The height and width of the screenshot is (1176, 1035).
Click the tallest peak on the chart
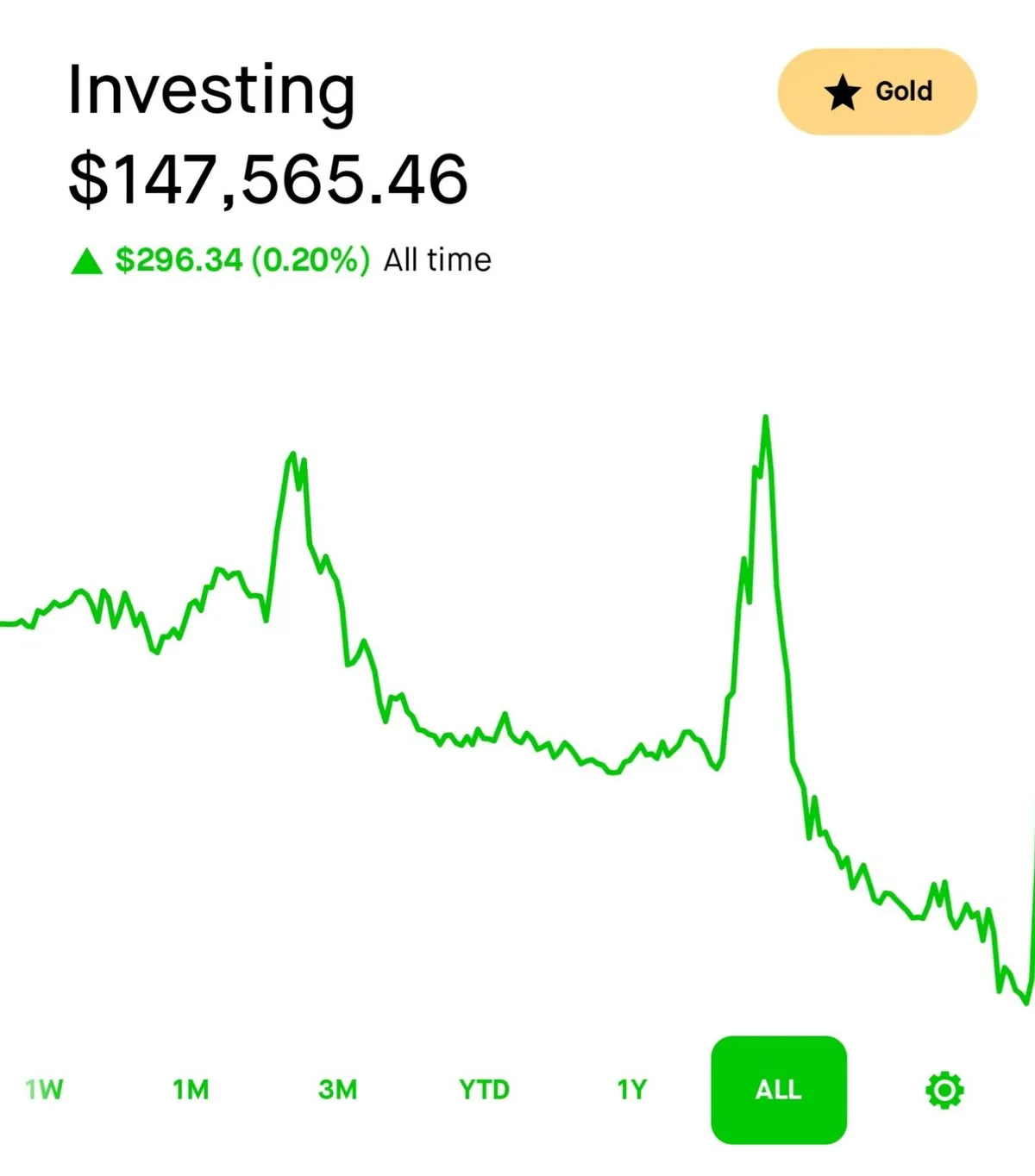pyautogui.click(x=765, y=419)
